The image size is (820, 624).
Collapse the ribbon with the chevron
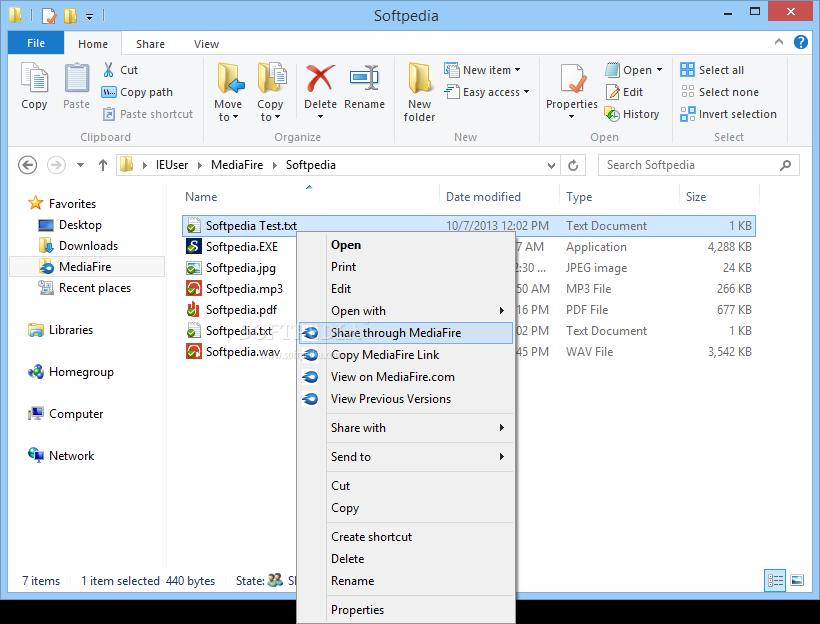(779, 42)
